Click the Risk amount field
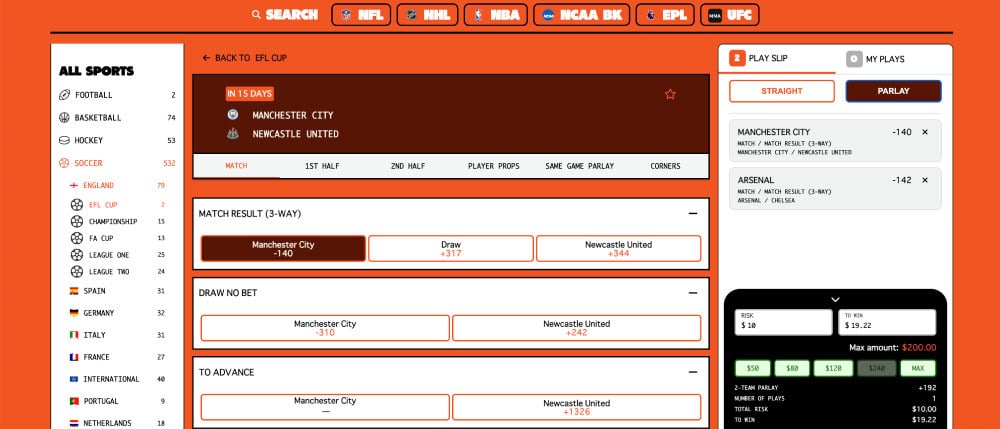The width and height of the screenshot is (1000, 429). click(x=784, y=322)
